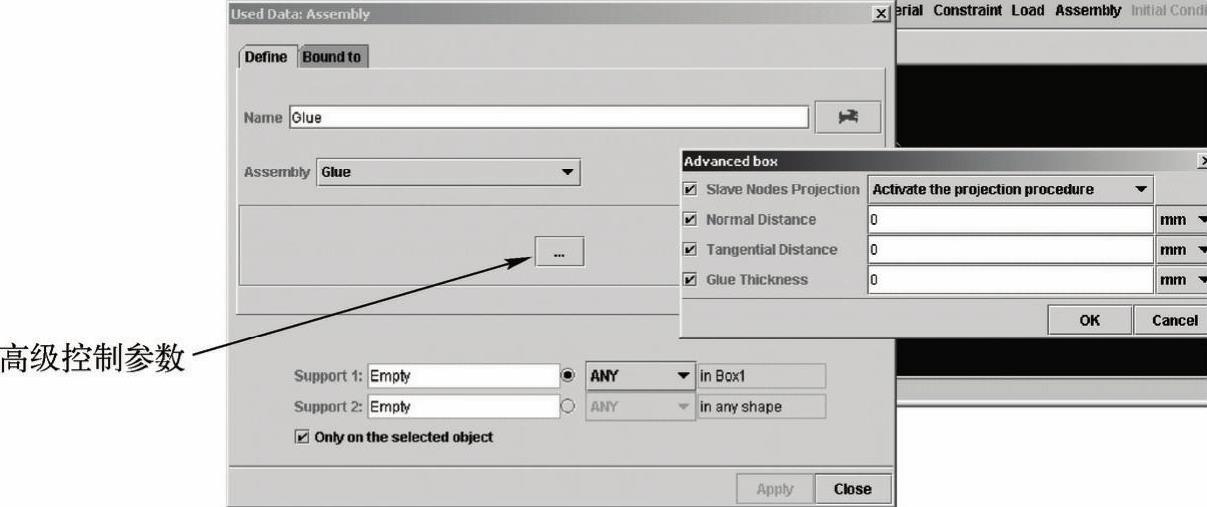Screen dimensions: 1207x507
Task: Open the Activate the projection procedure dropdown
Action: (x=1010, y=189)
